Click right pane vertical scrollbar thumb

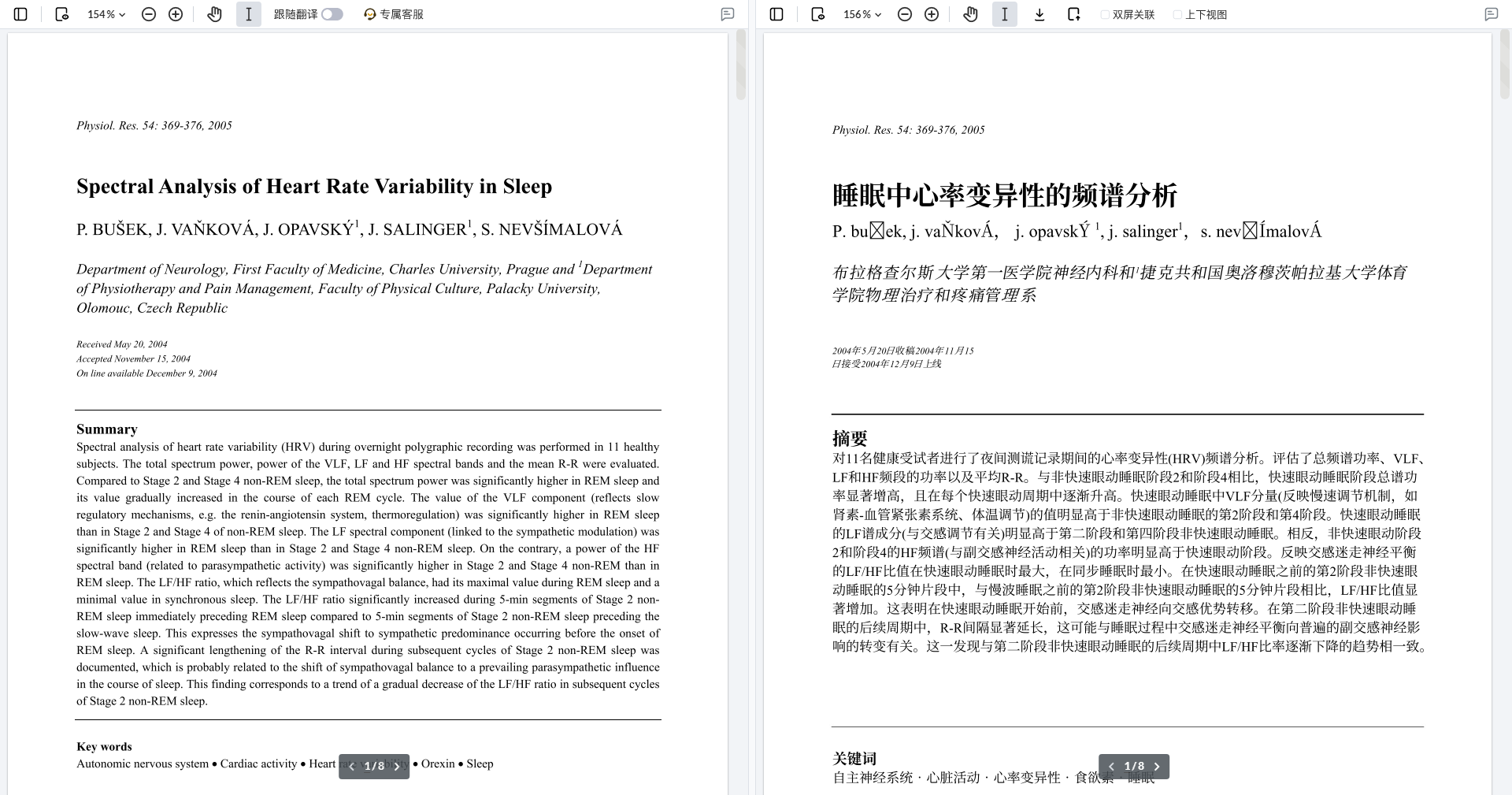tap(1506, 65)
